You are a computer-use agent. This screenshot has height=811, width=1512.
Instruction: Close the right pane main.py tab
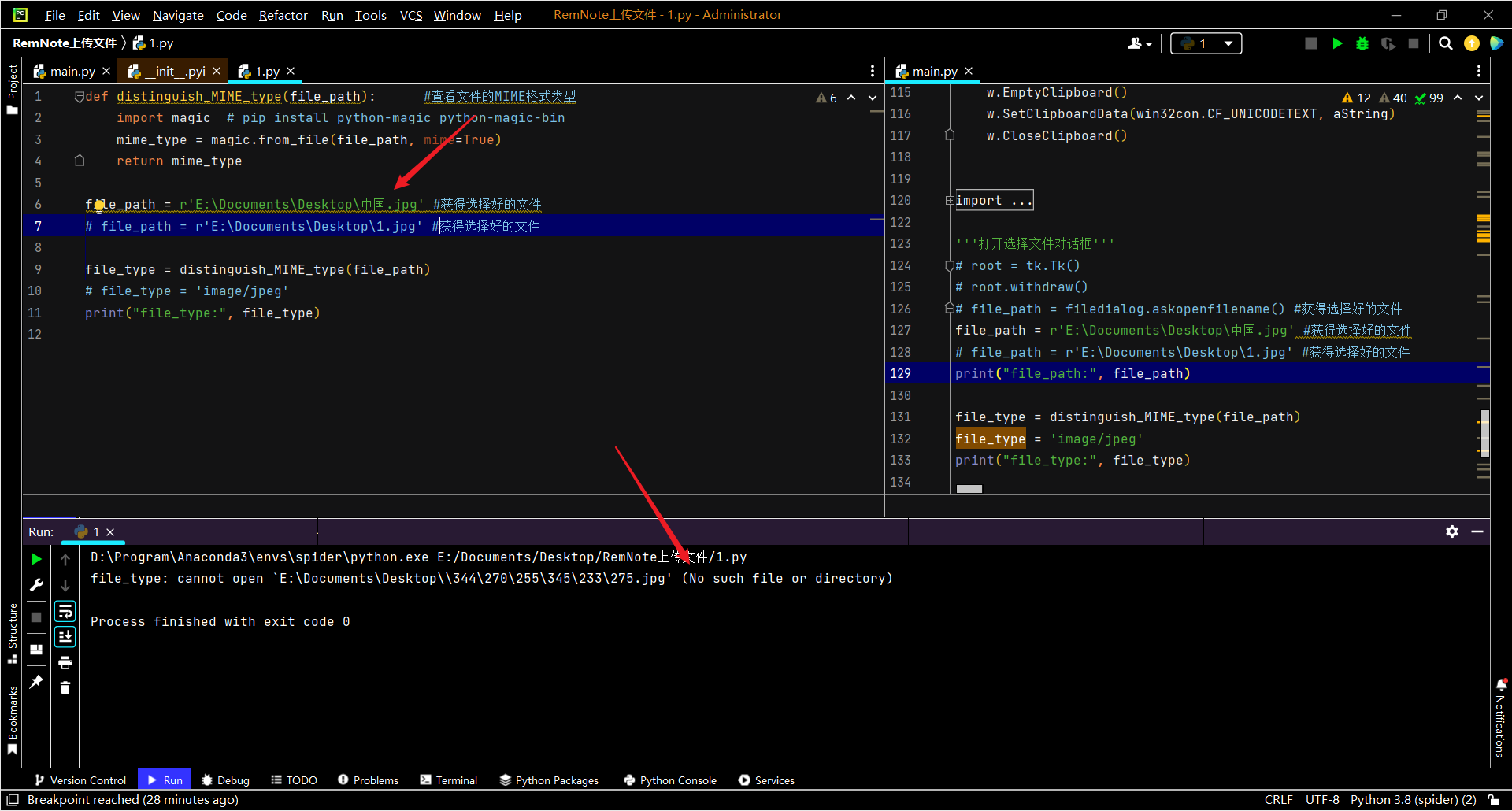(969, 71)
